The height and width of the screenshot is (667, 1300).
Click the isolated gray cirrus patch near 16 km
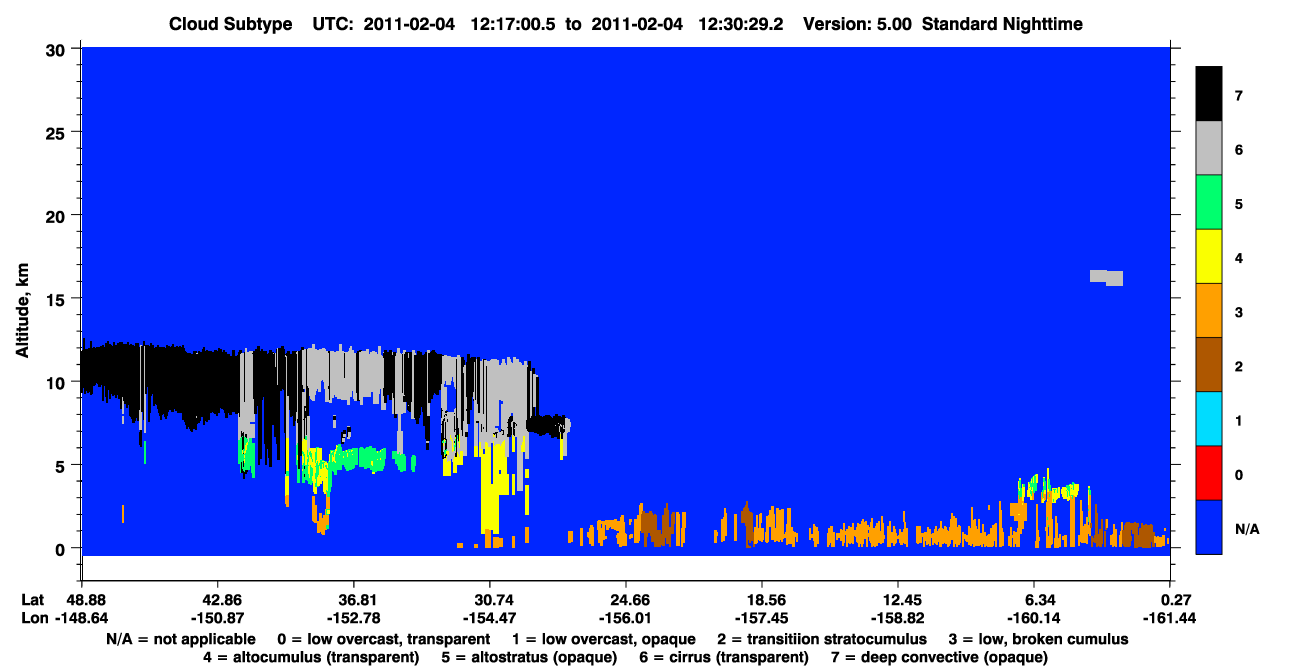click(x=1106, y=277)
